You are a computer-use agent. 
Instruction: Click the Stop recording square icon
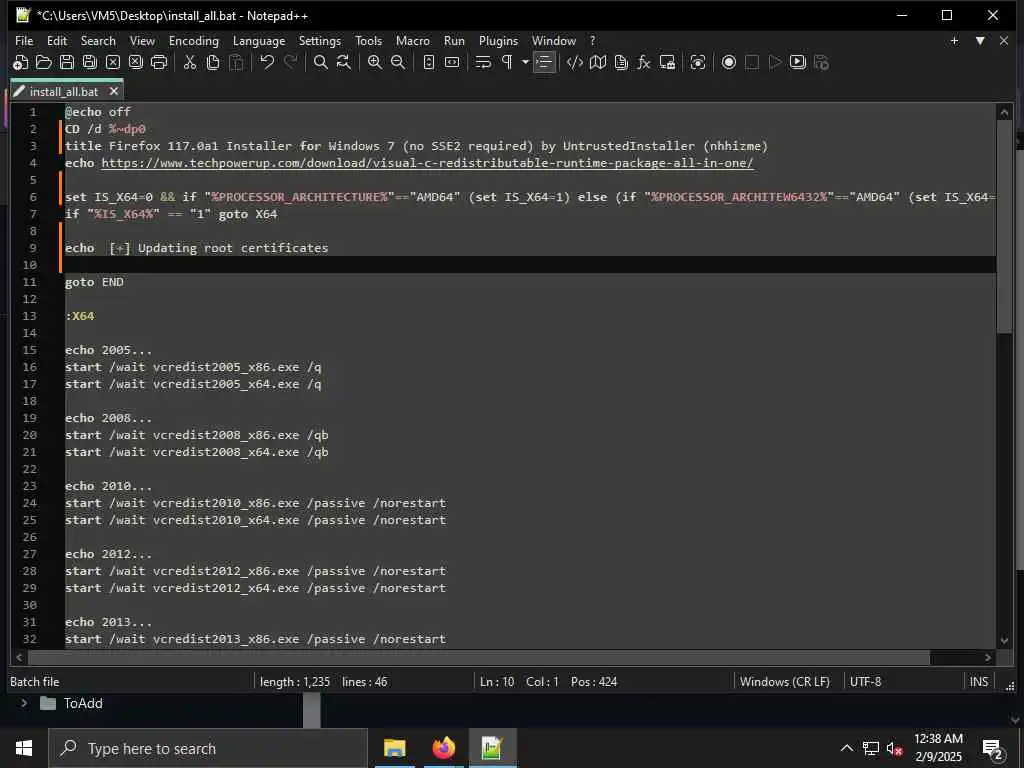tap(752, 62)
